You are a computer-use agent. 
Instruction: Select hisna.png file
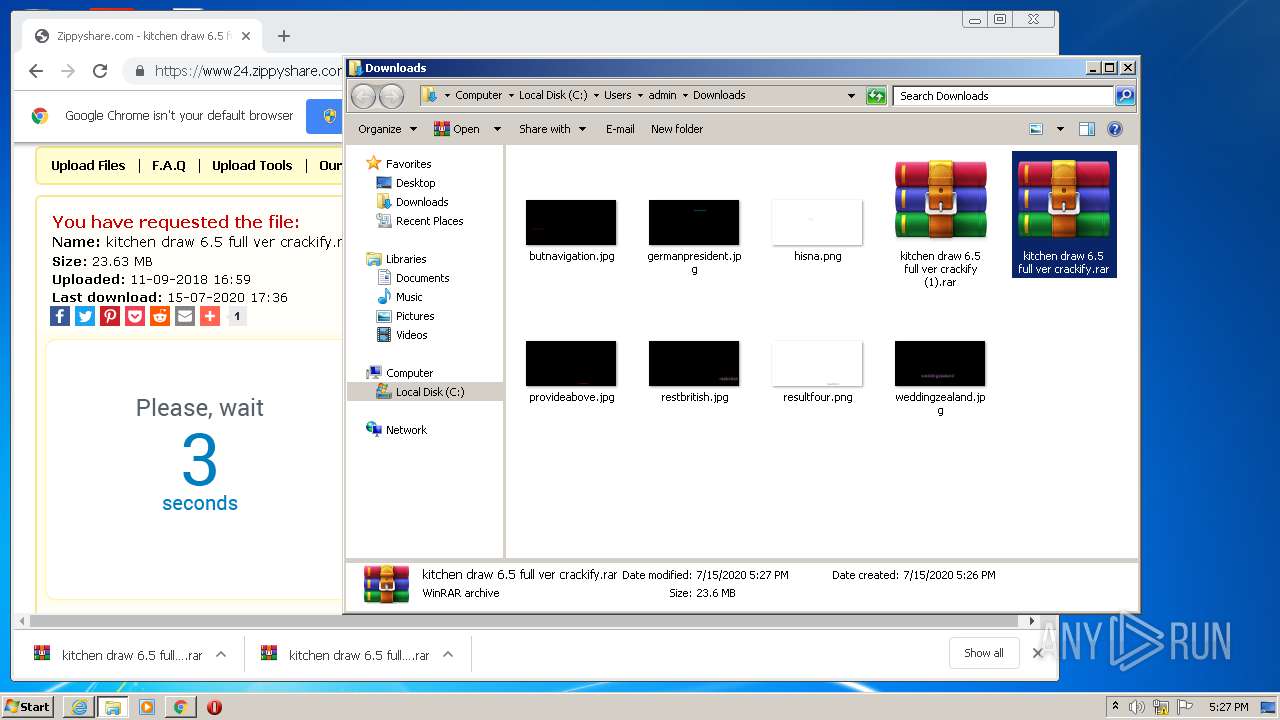coord(817,230)
